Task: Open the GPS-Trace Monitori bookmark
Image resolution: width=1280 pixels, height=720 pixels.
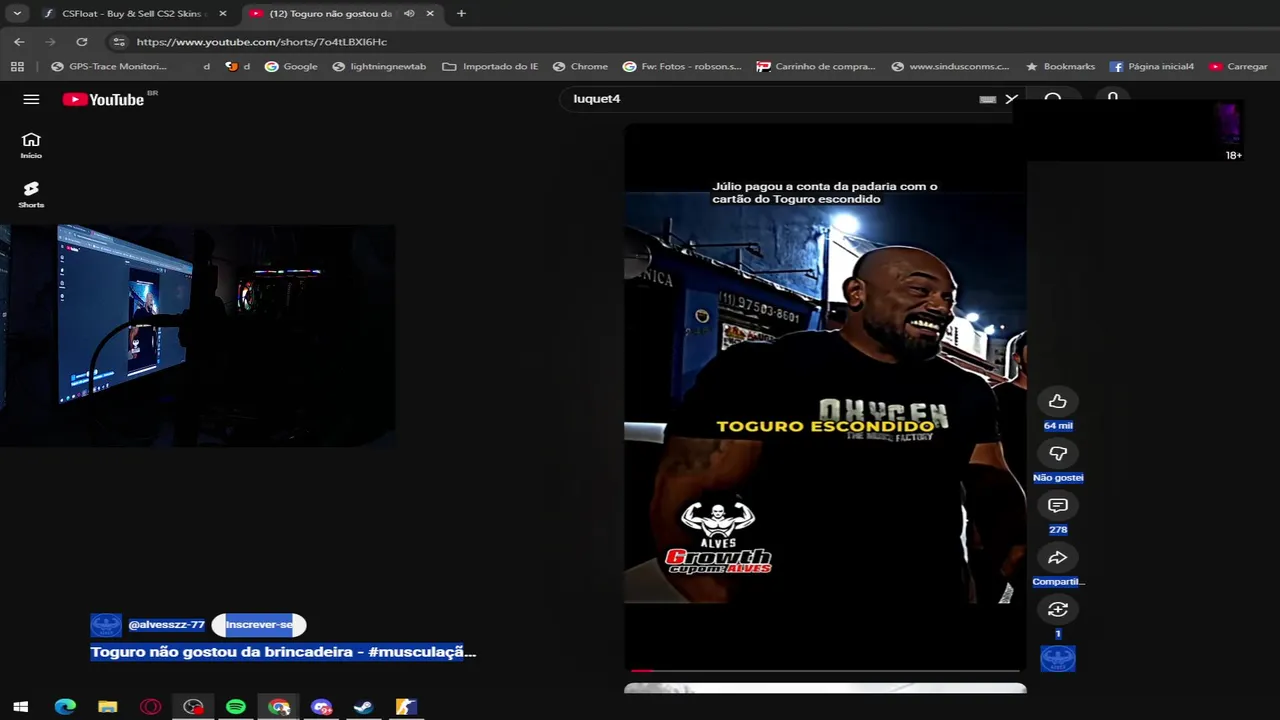Action: point(109,67)
